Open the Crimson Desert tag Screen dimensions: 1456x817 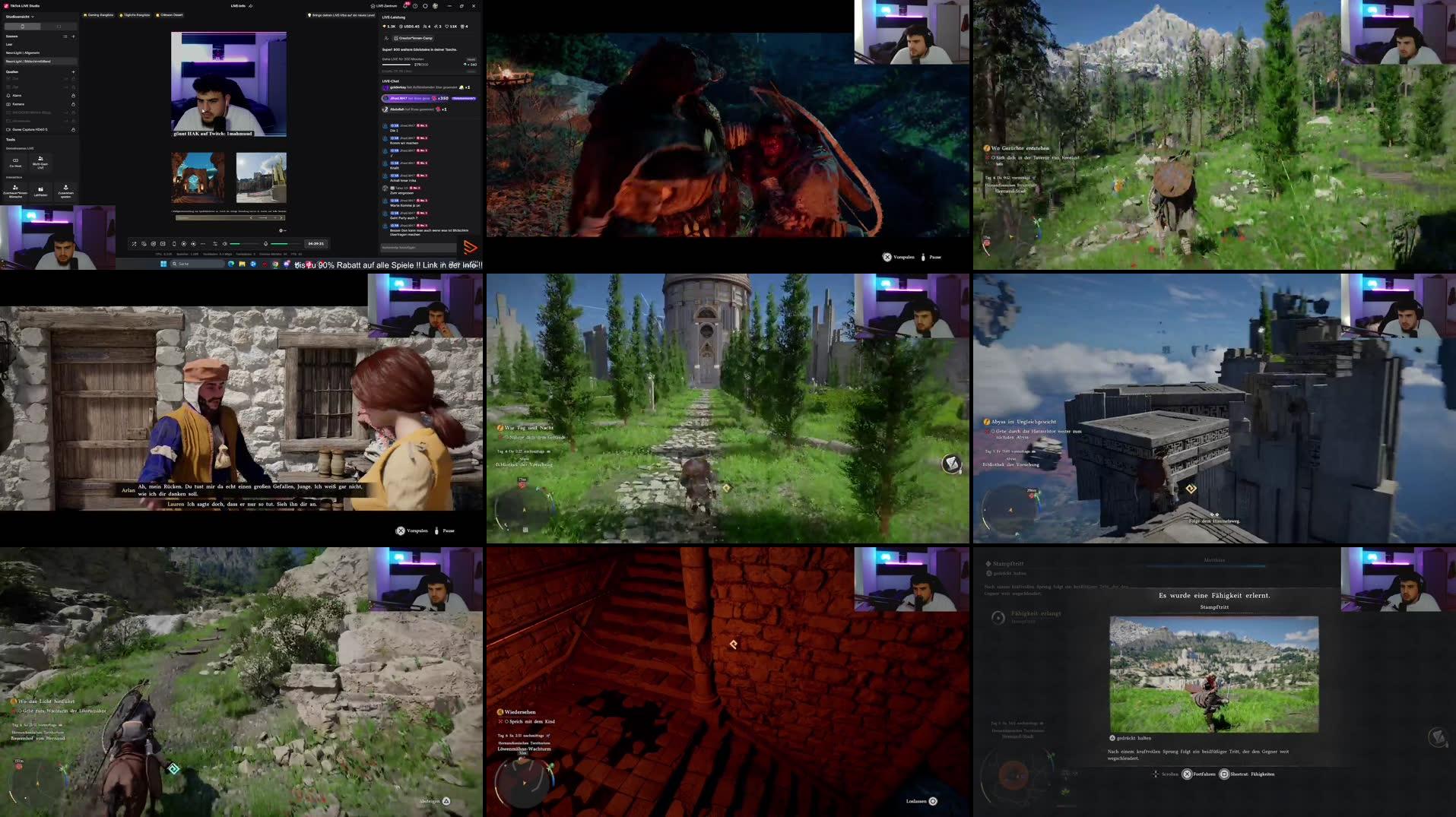(170, 15)
